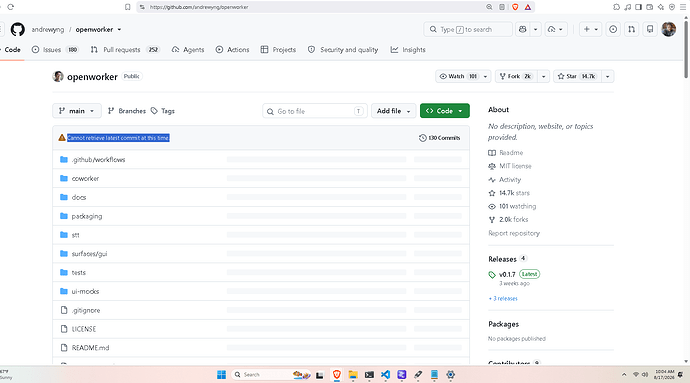
Task: Open the GitHub home logo
Action: 18,29
